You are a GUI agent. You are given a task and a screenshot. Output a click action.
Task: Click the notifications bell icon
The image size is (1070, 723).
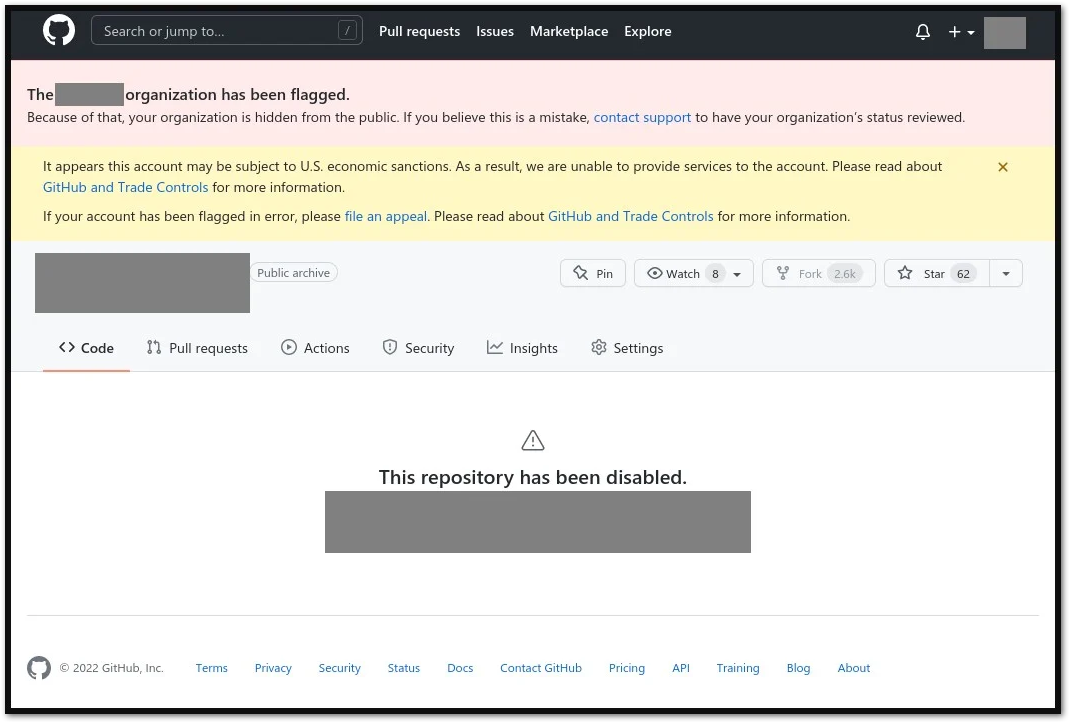tap(923, 32)
